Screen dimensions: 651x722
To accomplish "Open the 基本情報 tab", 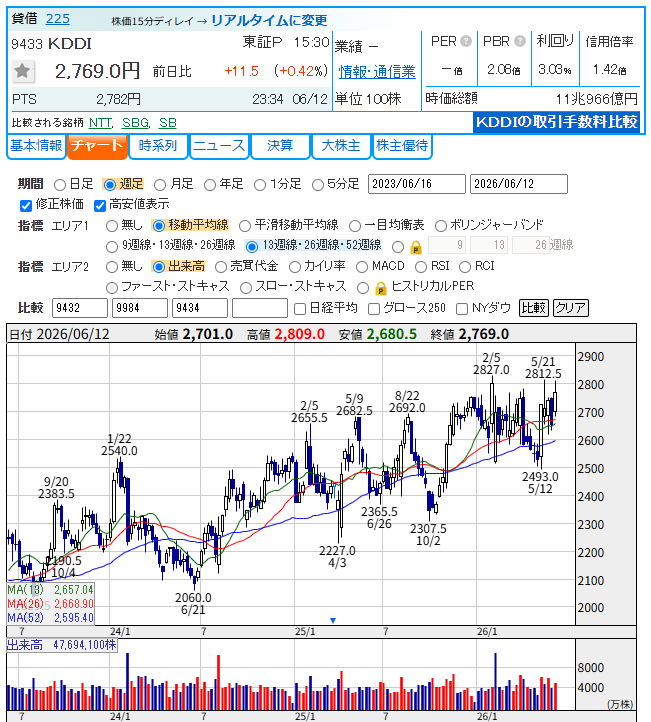I will (36, 146).
